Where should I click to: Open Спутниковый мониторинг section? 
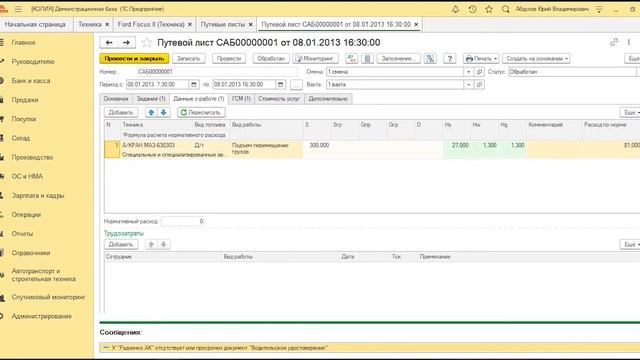click(48, 297)
